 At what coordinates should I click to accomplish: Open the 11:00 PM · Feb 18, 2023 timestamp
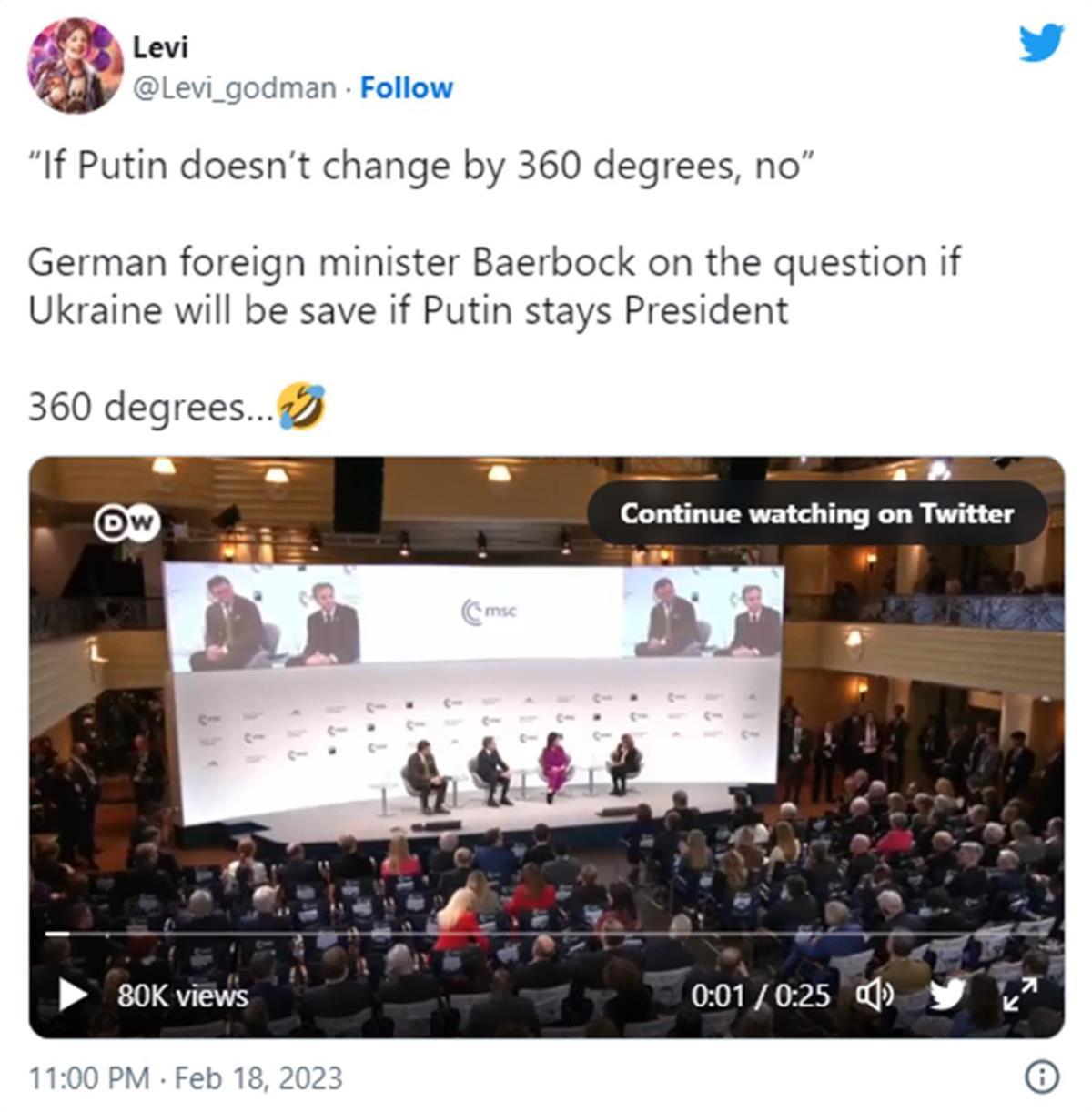(186, 1078)
